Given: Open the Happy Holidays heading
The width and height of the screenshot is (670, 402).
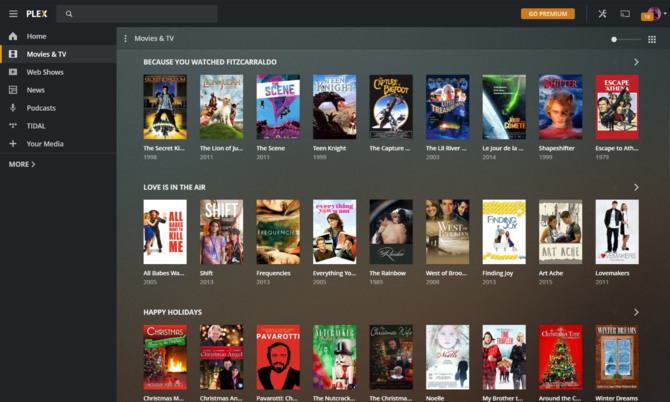Looking at the screenshot, I should pos(173,312).
